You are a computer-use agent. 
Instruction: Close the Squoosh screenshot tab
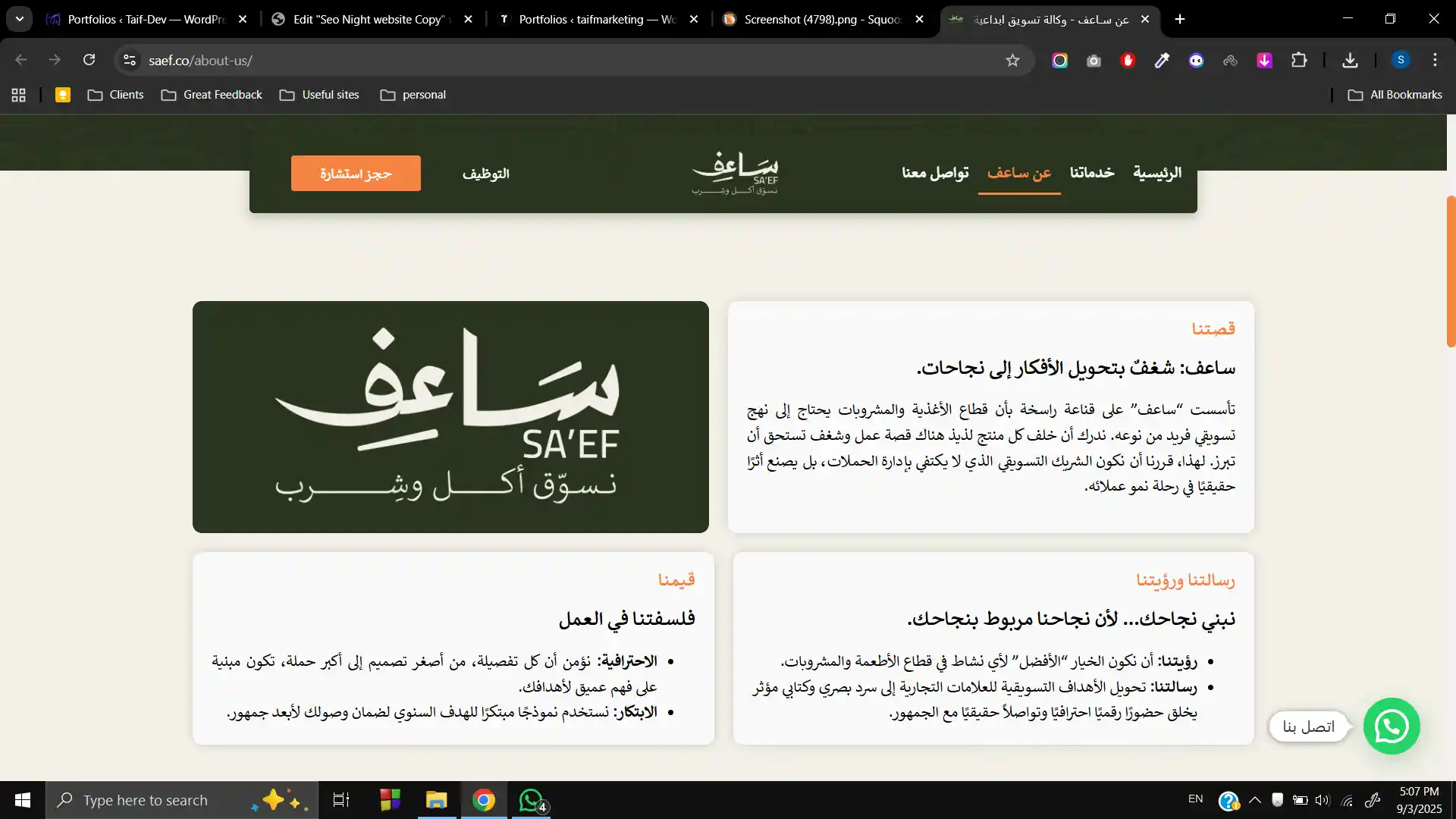coord(920,20)
